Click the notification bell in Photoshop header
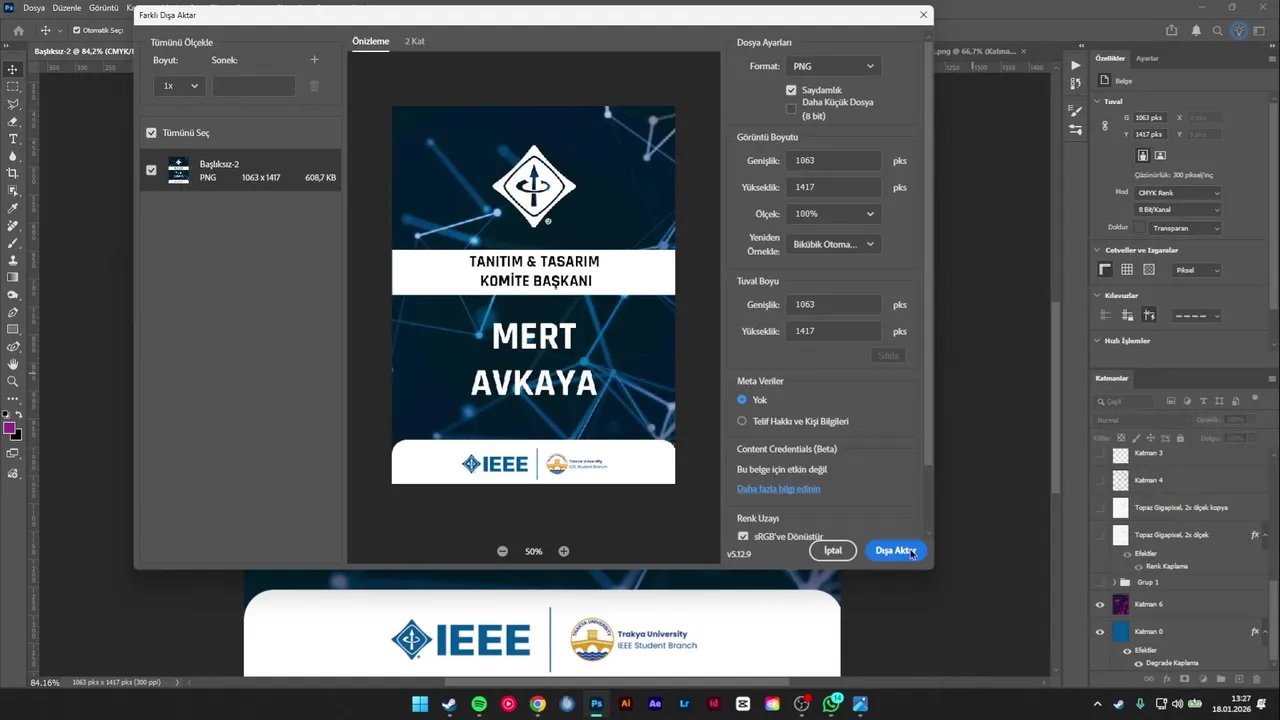 pyautogui.click(x=1196, y=30)
